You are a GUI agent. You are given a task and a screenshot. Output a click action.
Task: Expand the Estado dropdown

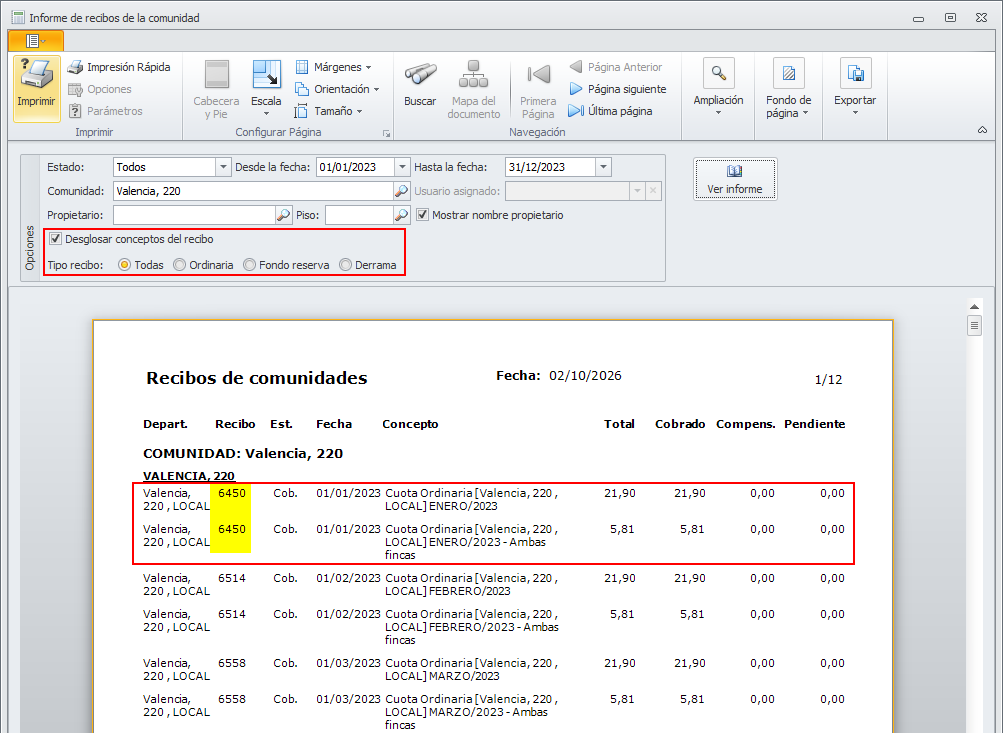point(223,167)
